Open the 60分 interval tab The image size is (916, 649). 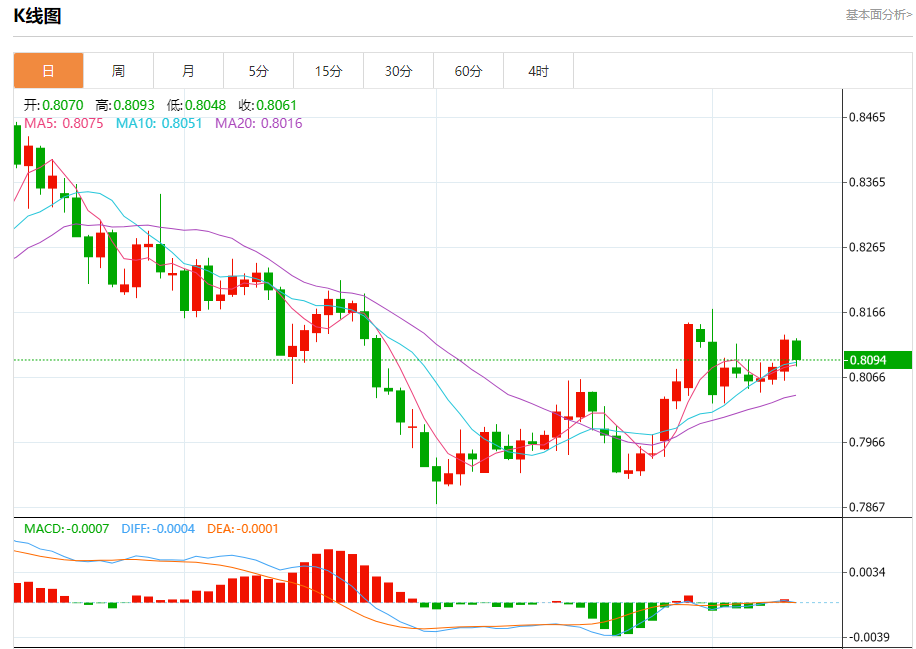pos(469,71)
